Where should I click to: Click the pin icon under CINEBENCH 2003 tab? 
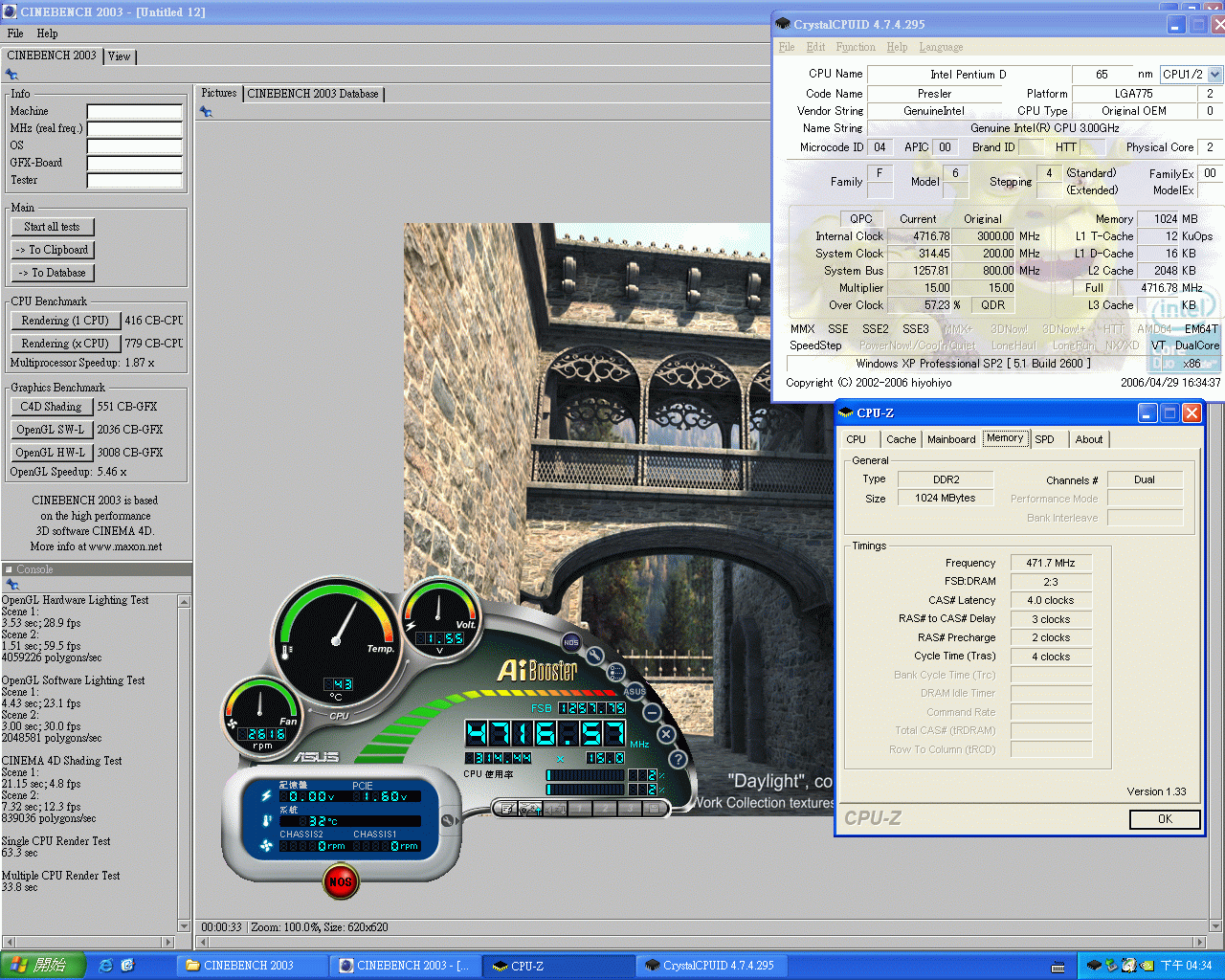[x=11, y=75]
